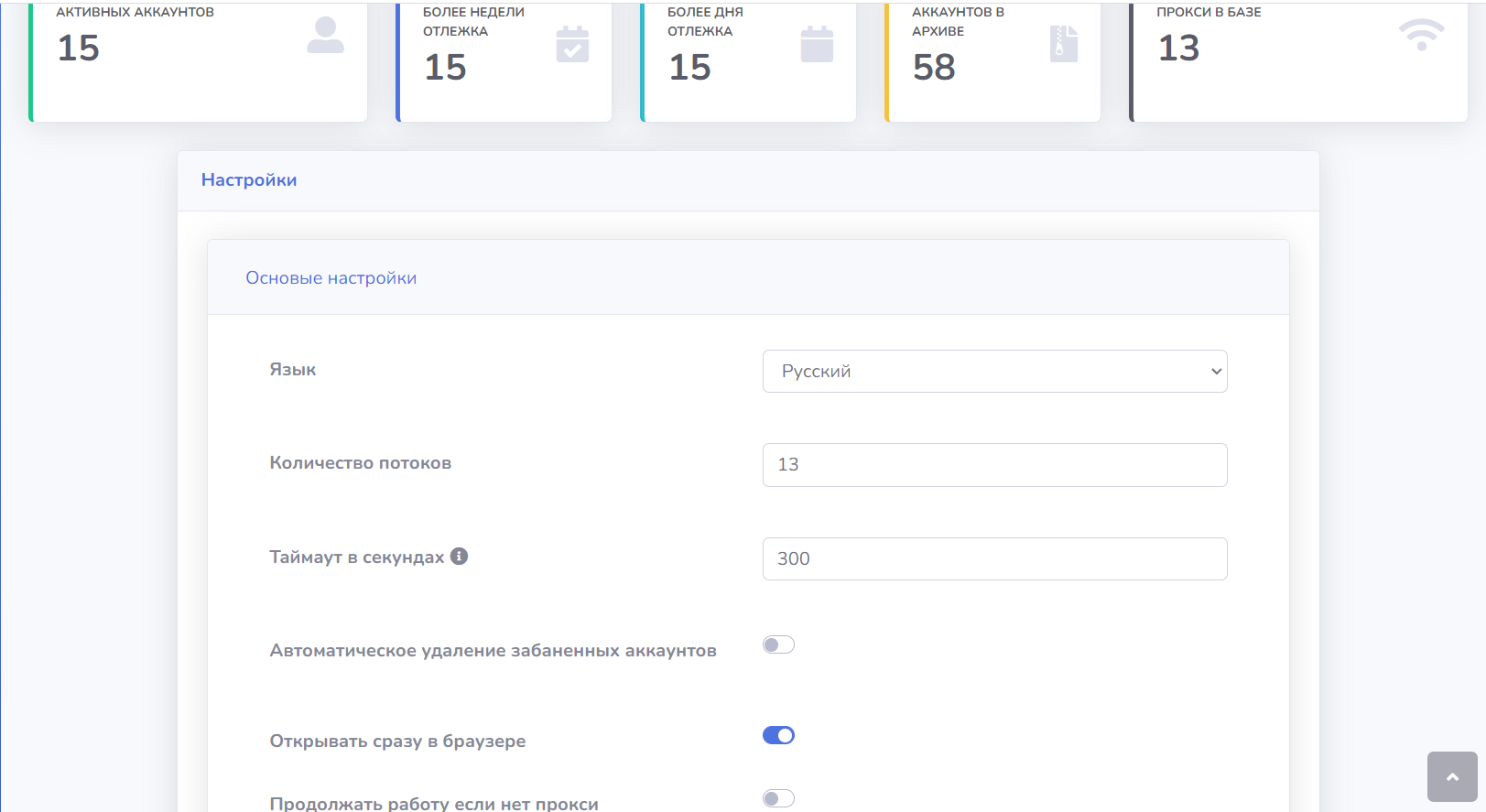Click the archive file icon in archived accounts card

click(1063, 44)
